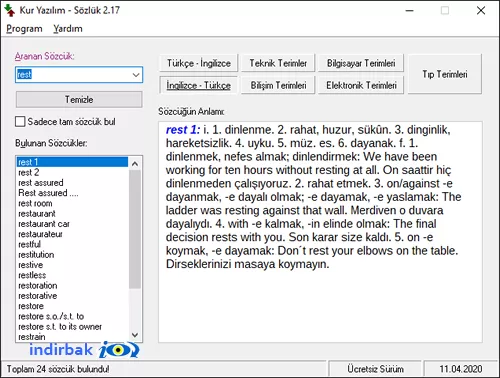This screenshot has height=378, width=500.
Task: Expand the search word dropdown arrow
Action: pyautogui.click(x=136, y=75)
